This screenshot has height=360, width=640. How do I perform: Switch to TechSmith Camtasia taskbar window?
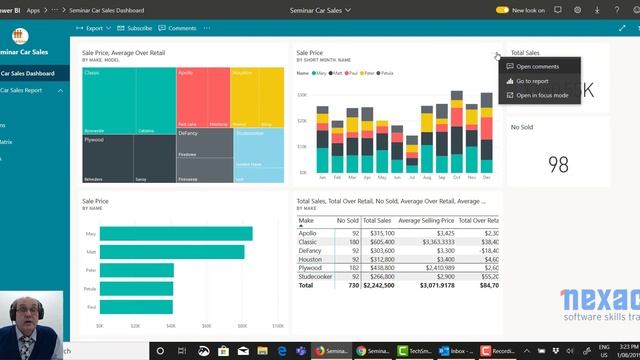(x=414, y=351)
